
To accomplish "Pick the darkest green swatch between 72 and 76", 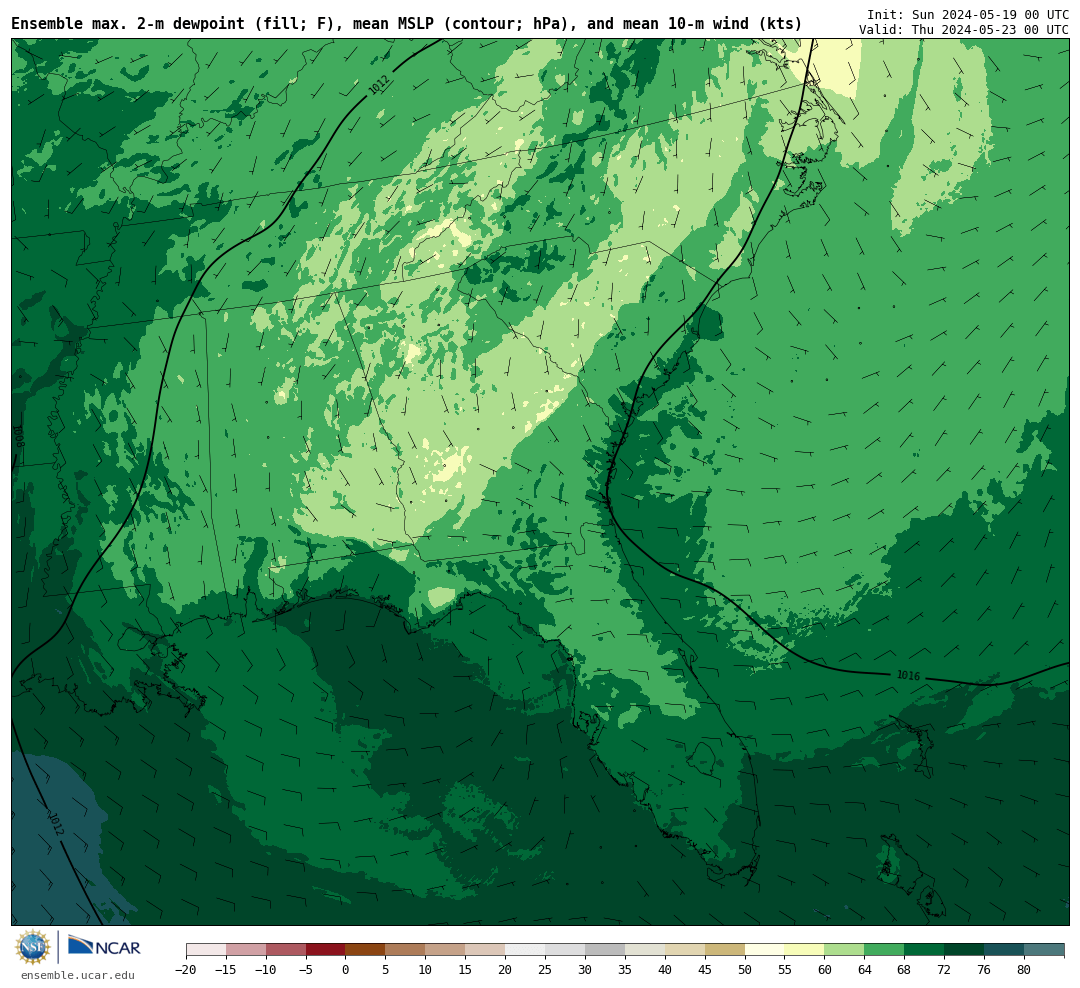I will [x=965, y=950].
